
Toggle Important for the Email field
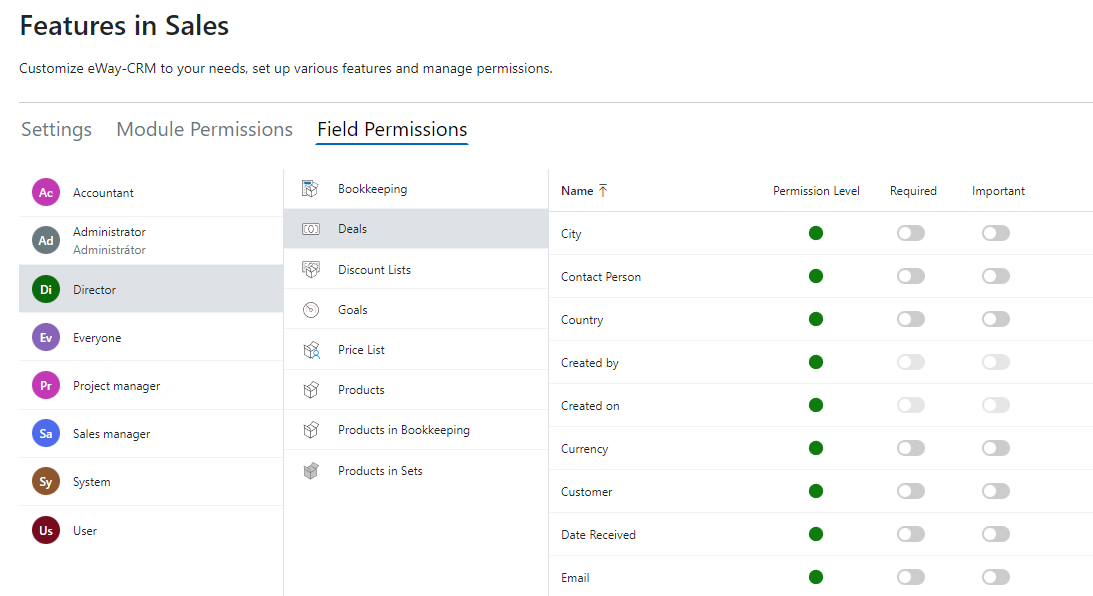pyautogui.click(x=996, y=577)
